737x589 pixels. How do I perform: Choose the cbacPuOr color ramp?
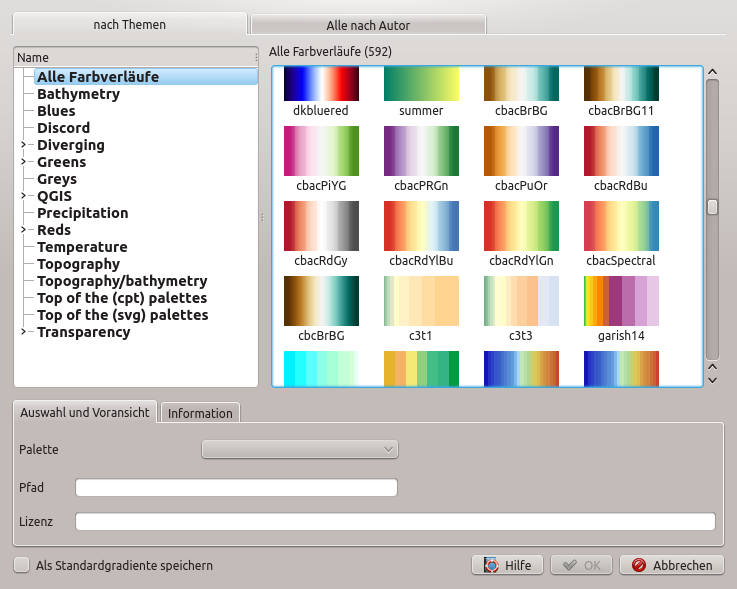[521, 151]
